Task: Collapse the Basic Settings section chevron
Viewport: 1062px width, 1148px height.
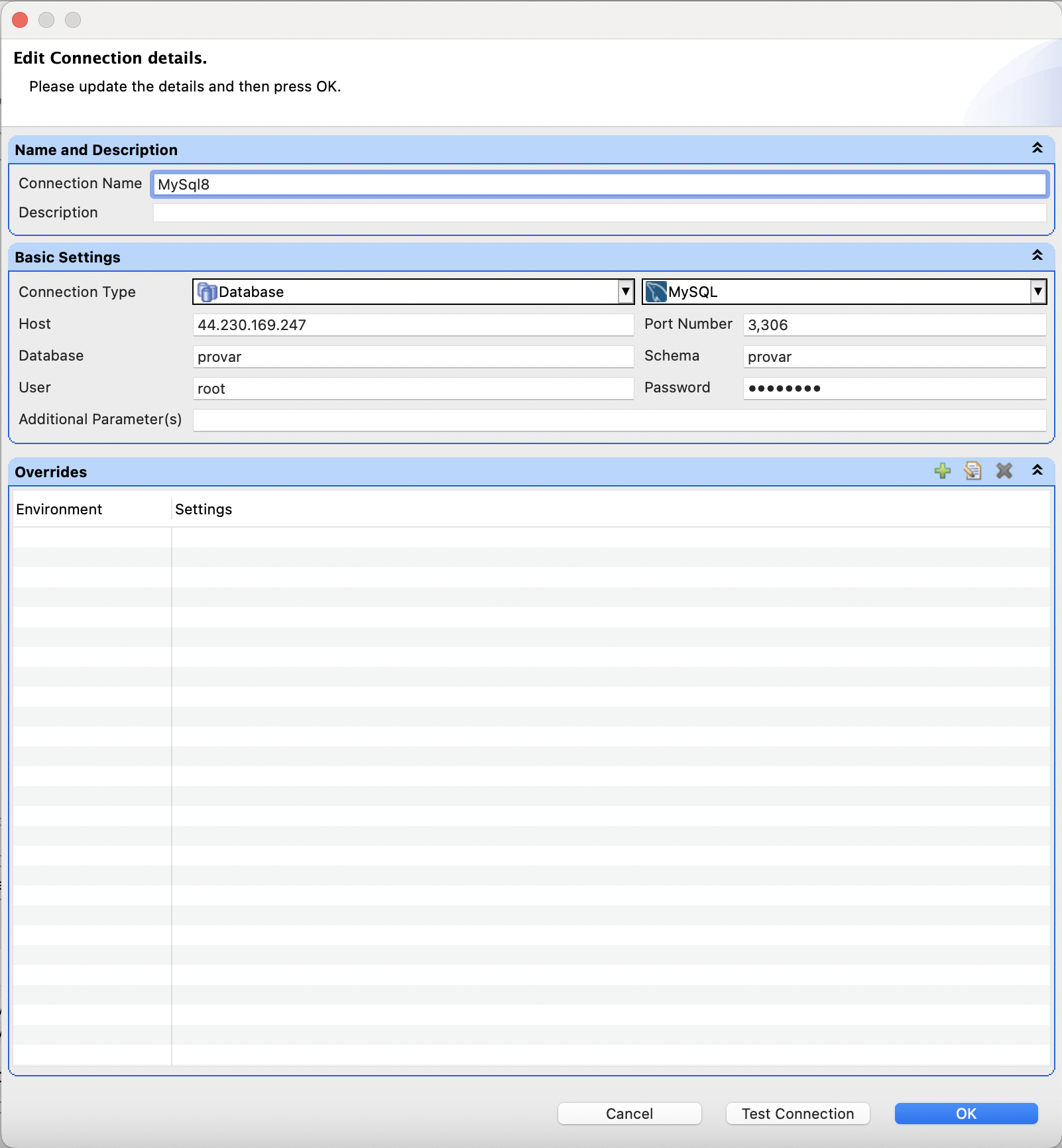Action: point(1037,255)
